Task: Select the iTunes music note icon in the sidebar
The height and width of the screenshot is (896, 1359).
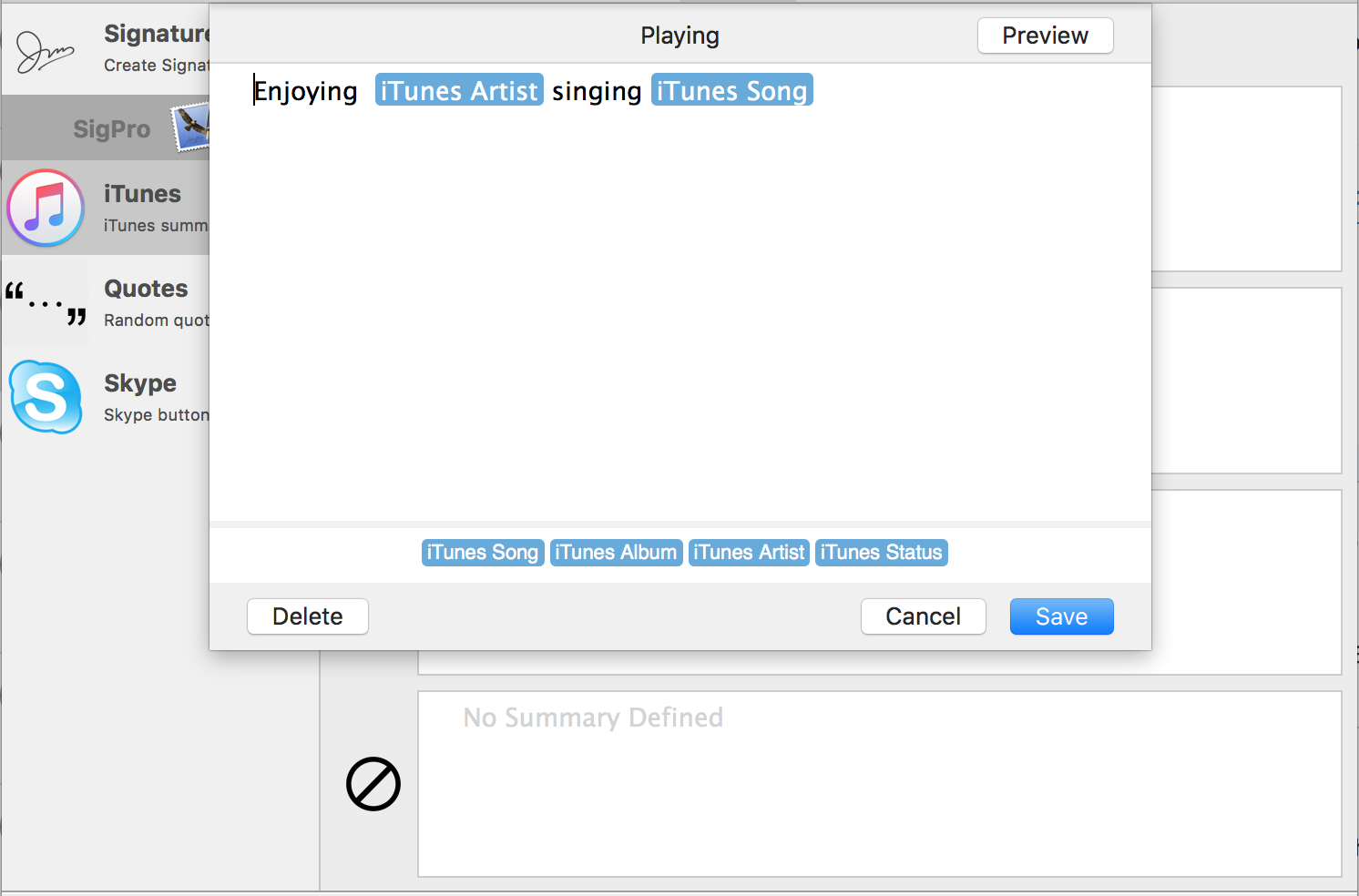Action: pos(46,208)
